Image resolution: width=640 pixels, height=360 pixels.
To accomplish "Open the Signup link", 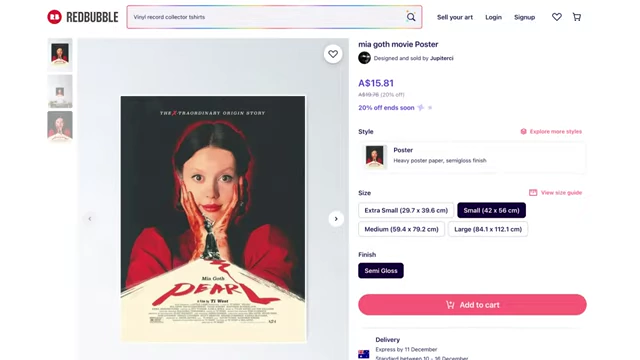I will 524,17.
